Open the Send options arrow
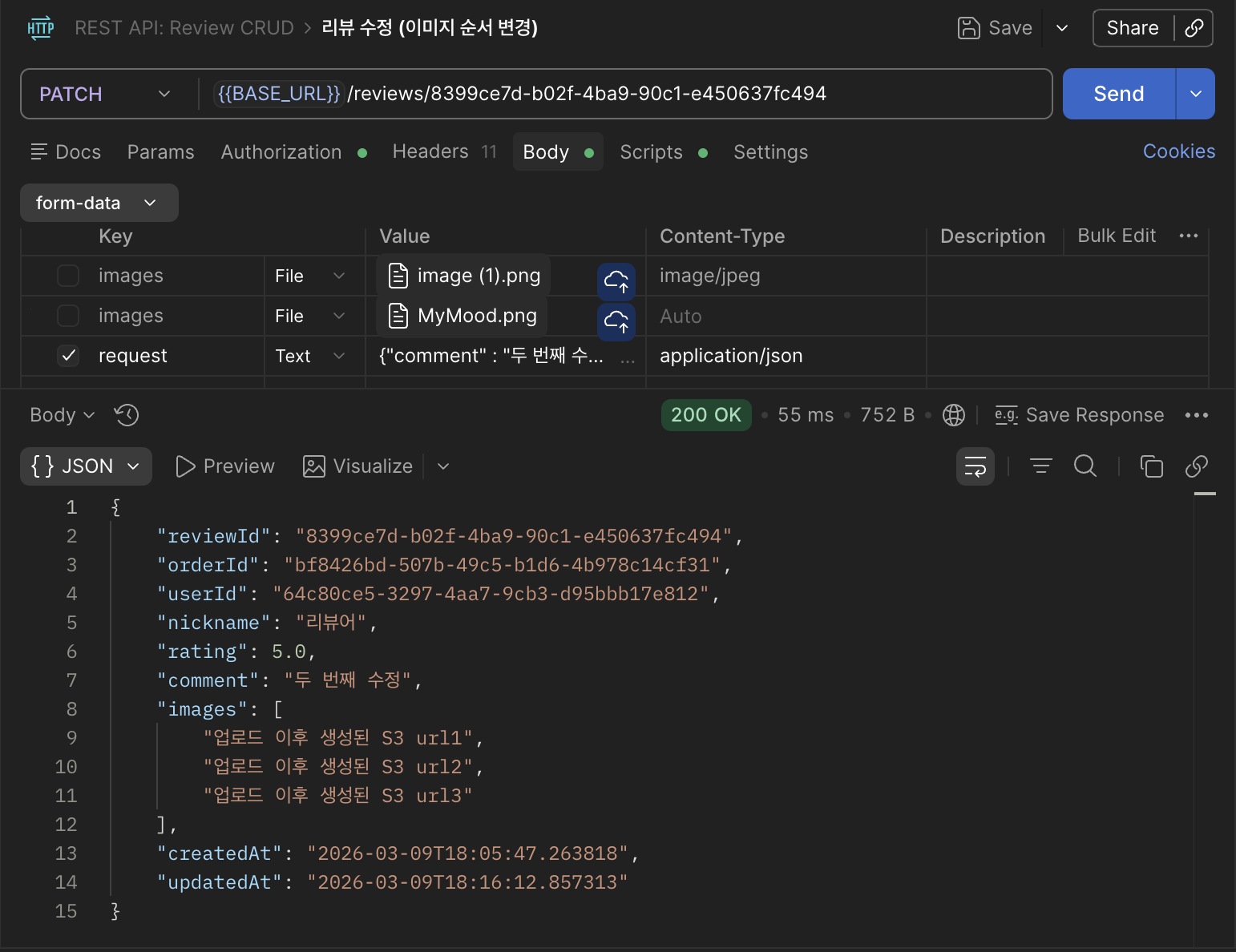 [1196, 94]
